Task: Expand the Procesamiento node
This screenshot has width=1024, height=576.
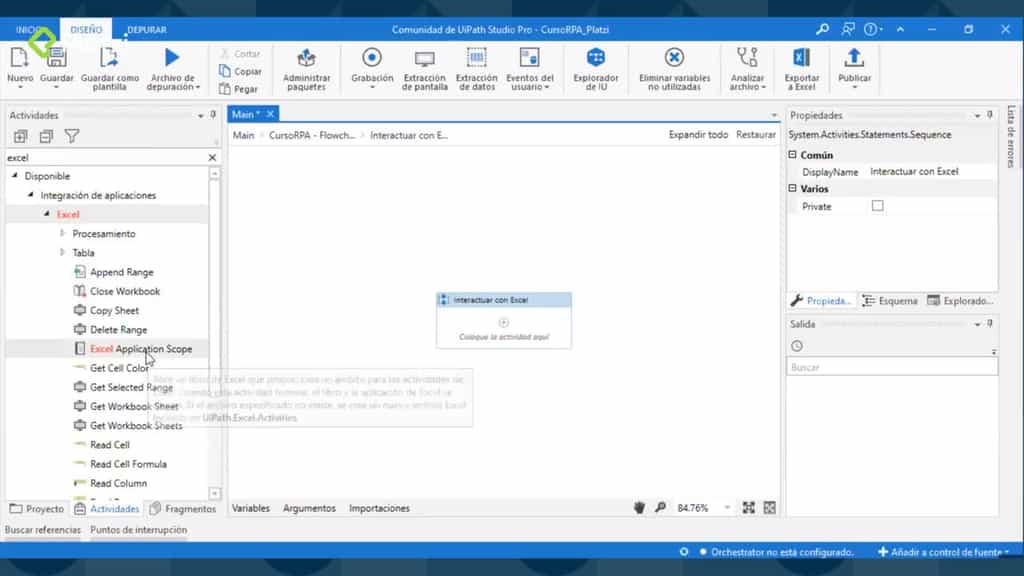Action: pyautogui.click(x=62, y=233)
